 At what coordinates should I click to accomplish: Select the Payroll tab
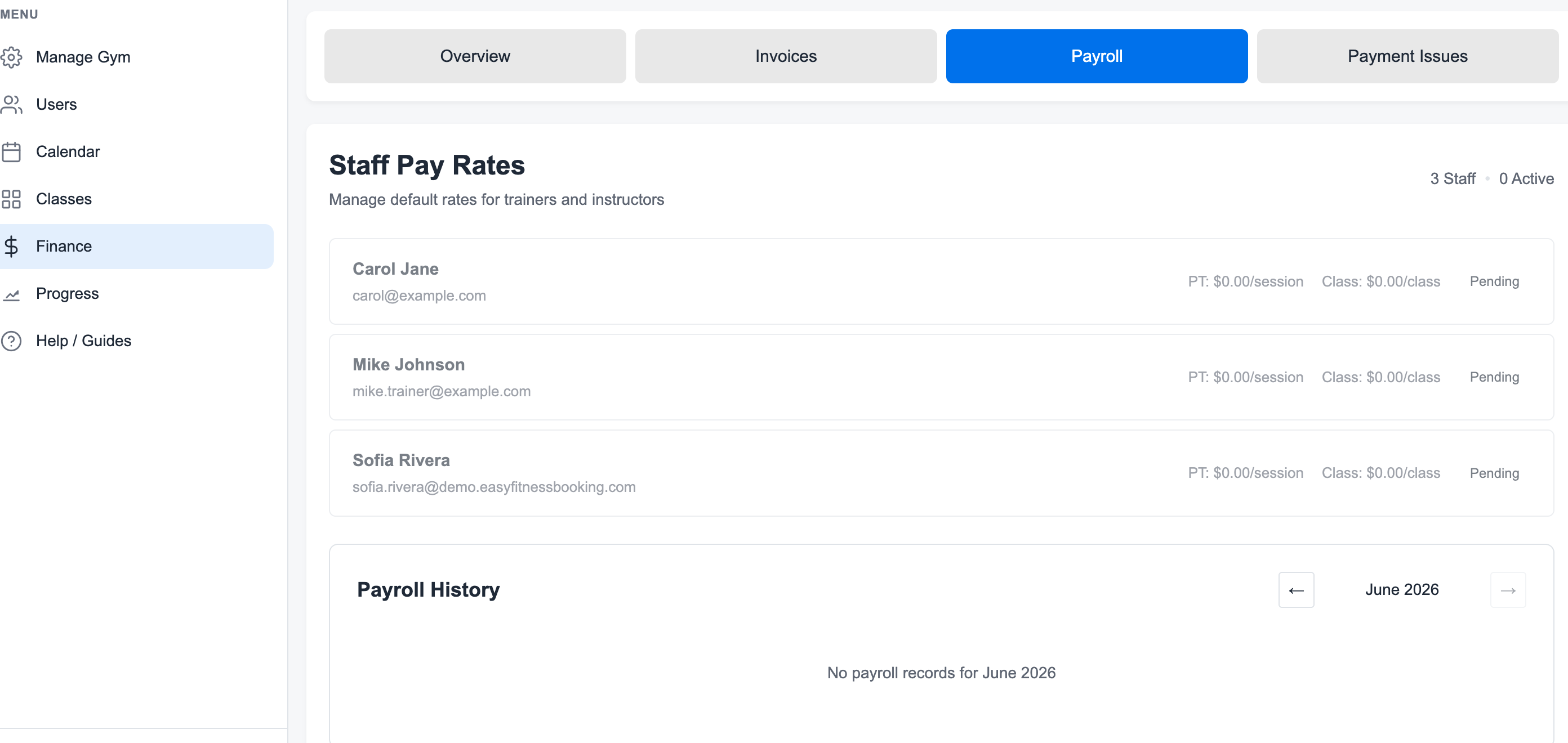[1096, 56]
